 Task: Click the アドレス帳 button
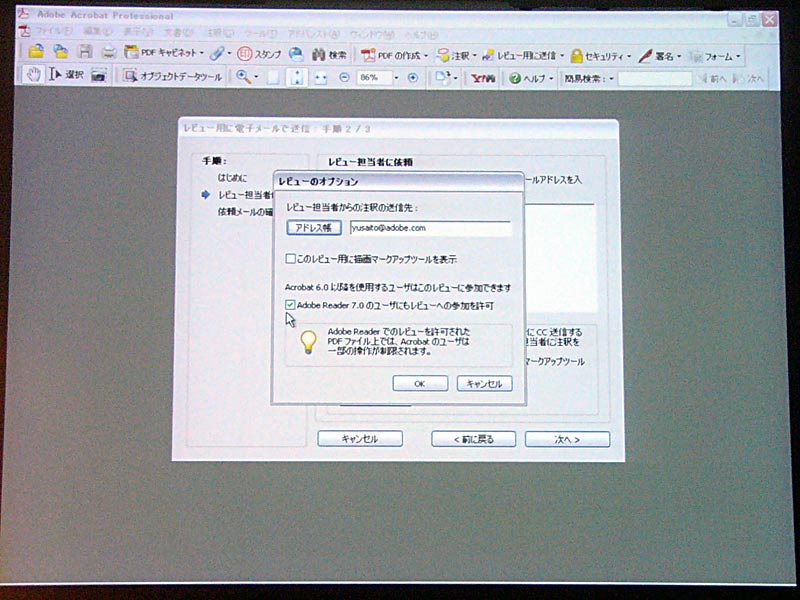(314, 228)
